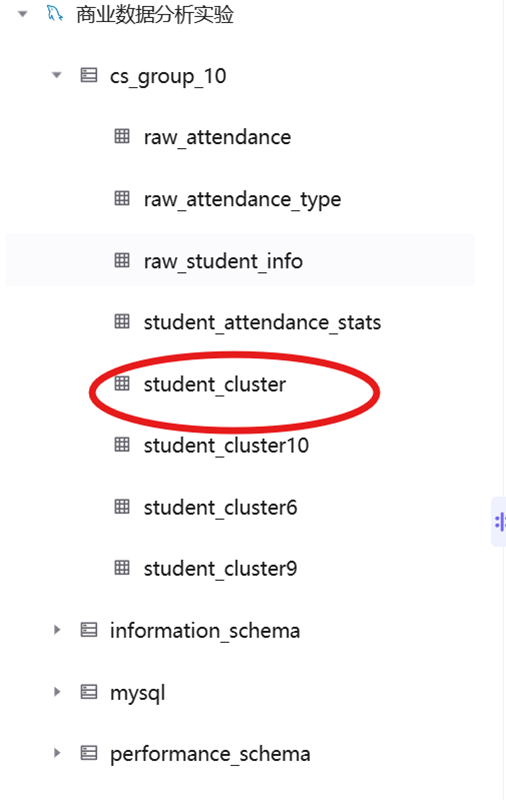Click the purple side panel handle
This screenshot has width=506, height=800.
point(499,521)
